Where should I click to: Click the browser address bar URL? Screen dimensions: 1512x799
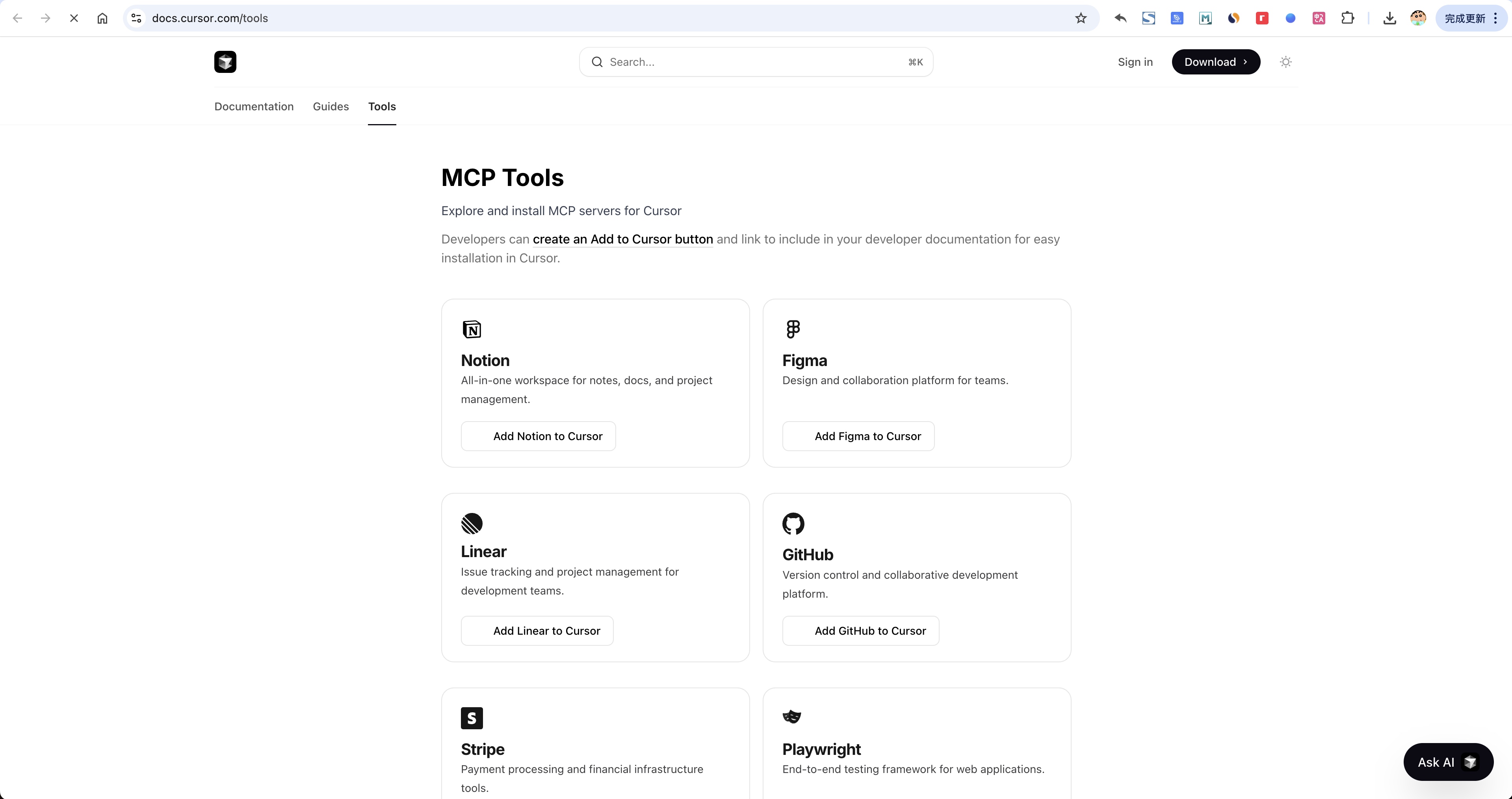210,18
